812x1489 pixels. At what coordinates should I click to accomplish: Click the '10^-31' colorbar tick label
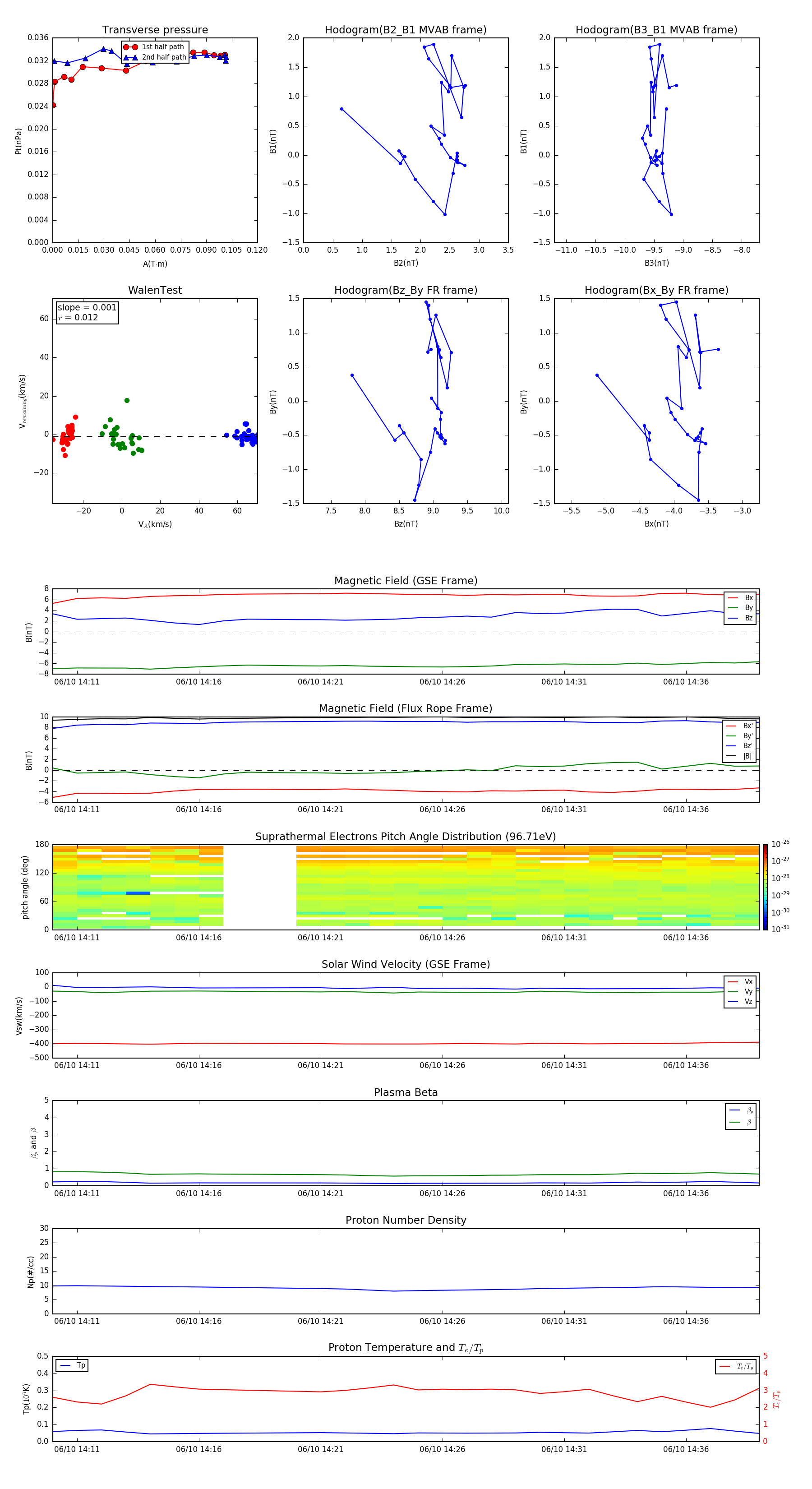(780, 929)
